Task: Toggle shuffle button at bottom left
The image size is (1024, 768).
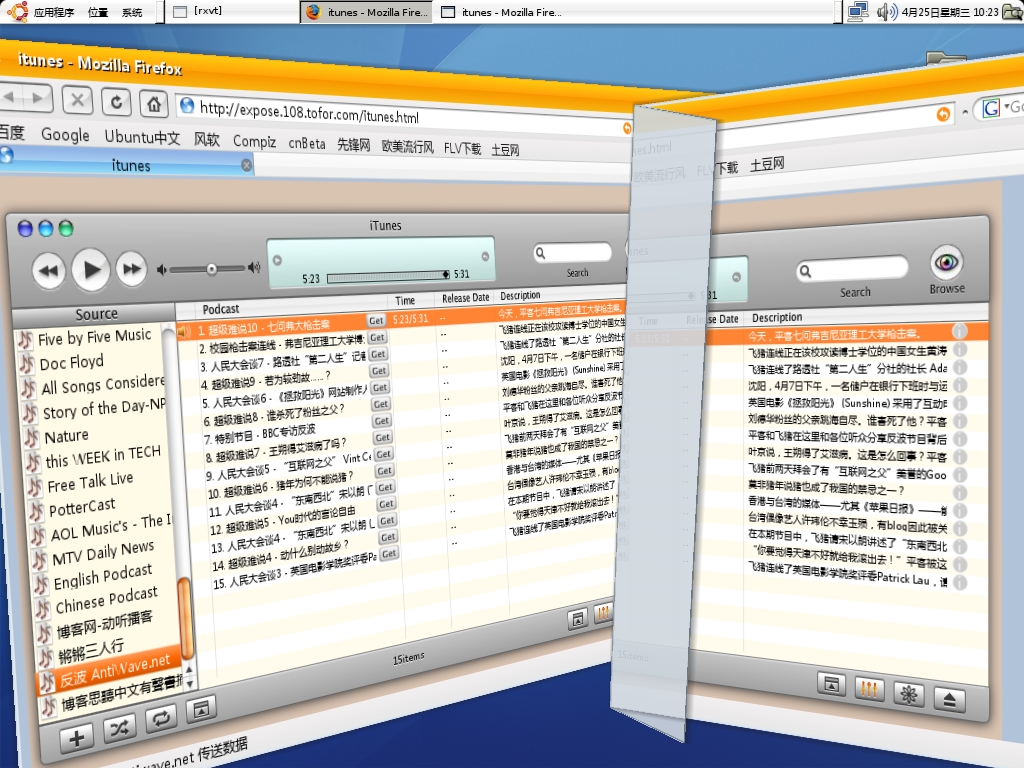Action: [x=120, y=728]
